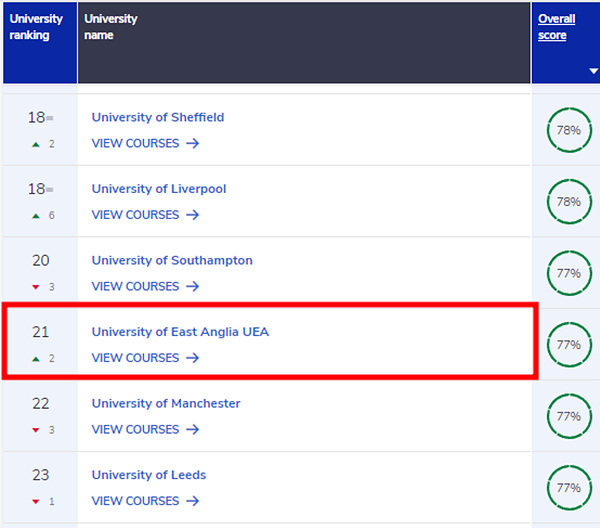Open the University of Sheffield link
The height and width of the screenshot is (528, 600).
[x=158, y=117]
